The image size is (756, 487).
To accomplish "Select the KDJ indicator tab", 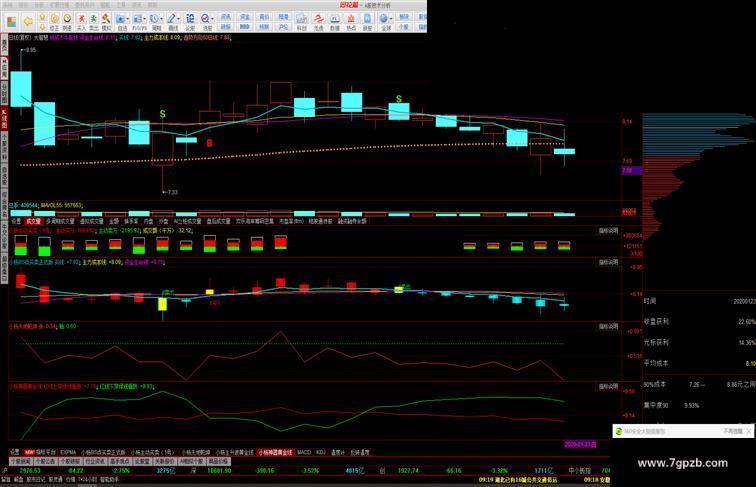I will click(x=321, y=452).
